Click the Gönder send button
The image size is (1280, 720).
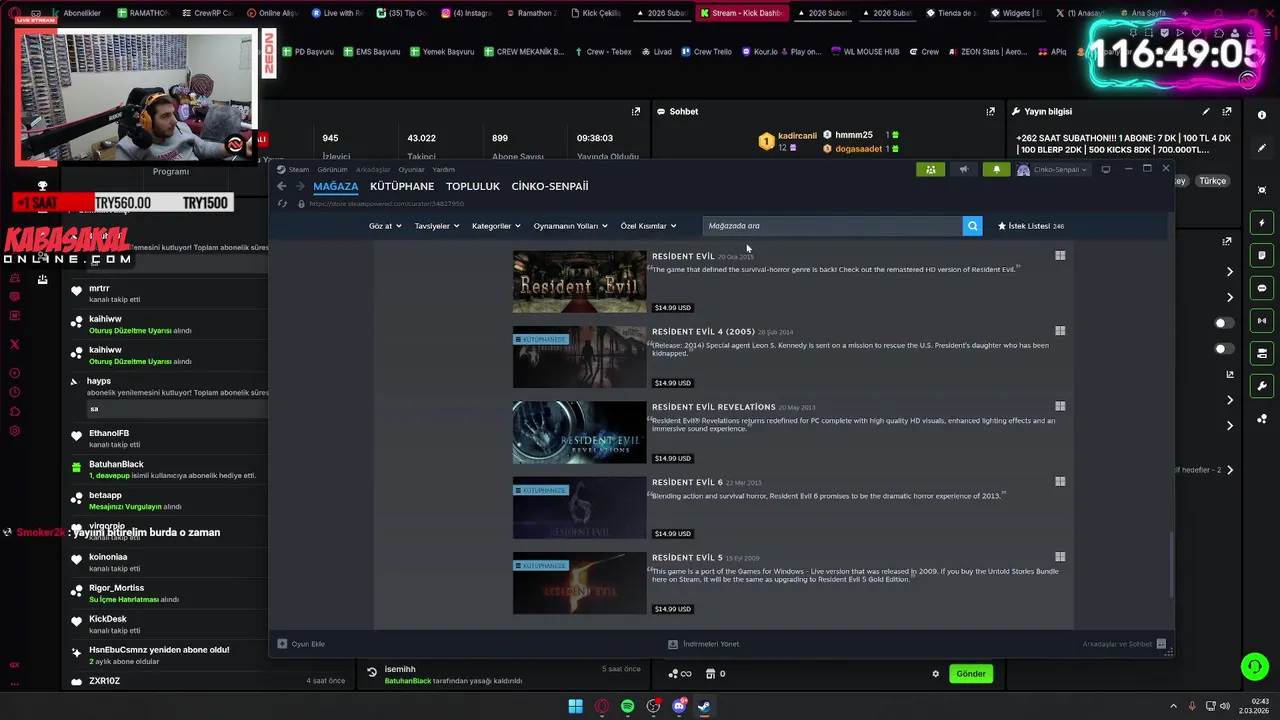971,674
